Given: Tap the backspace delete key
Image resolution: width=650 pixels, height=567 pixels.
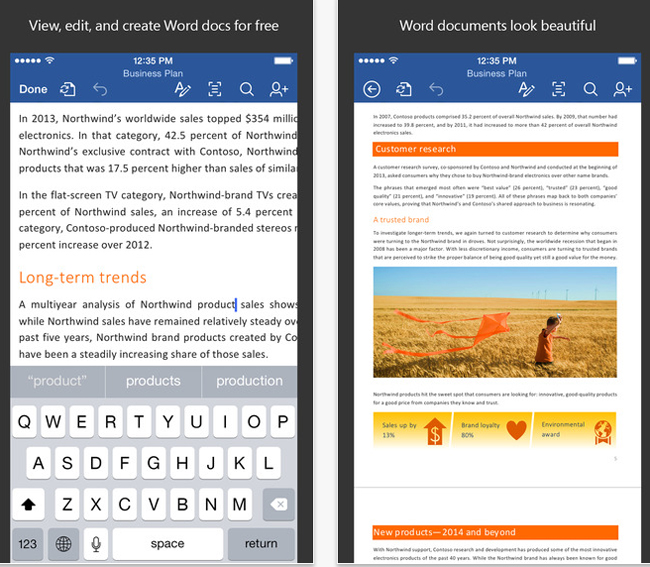Looking at the screenshot, I should coord(279,504).
